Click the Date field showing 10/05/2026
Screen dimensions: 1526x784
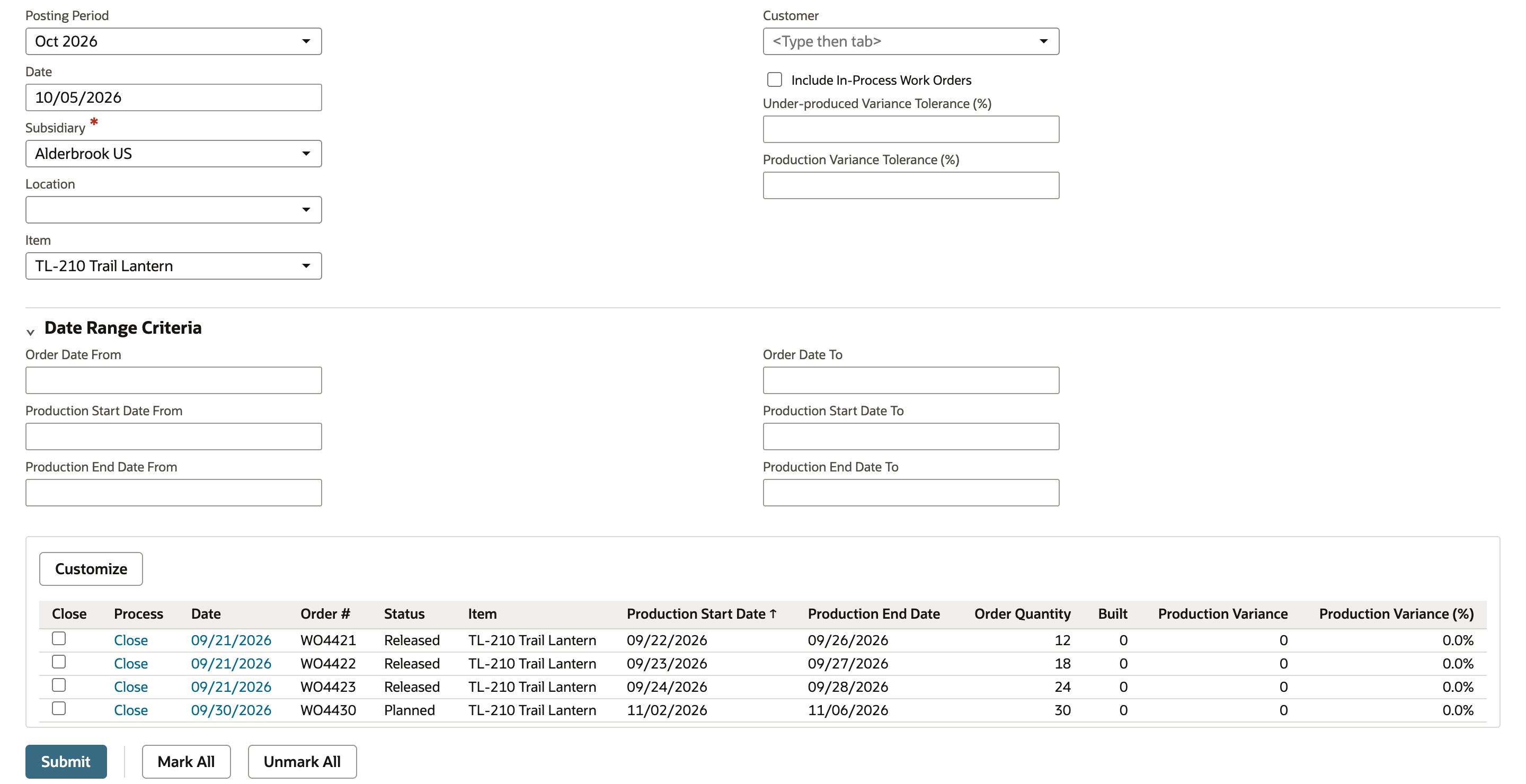tap(173, 97)
